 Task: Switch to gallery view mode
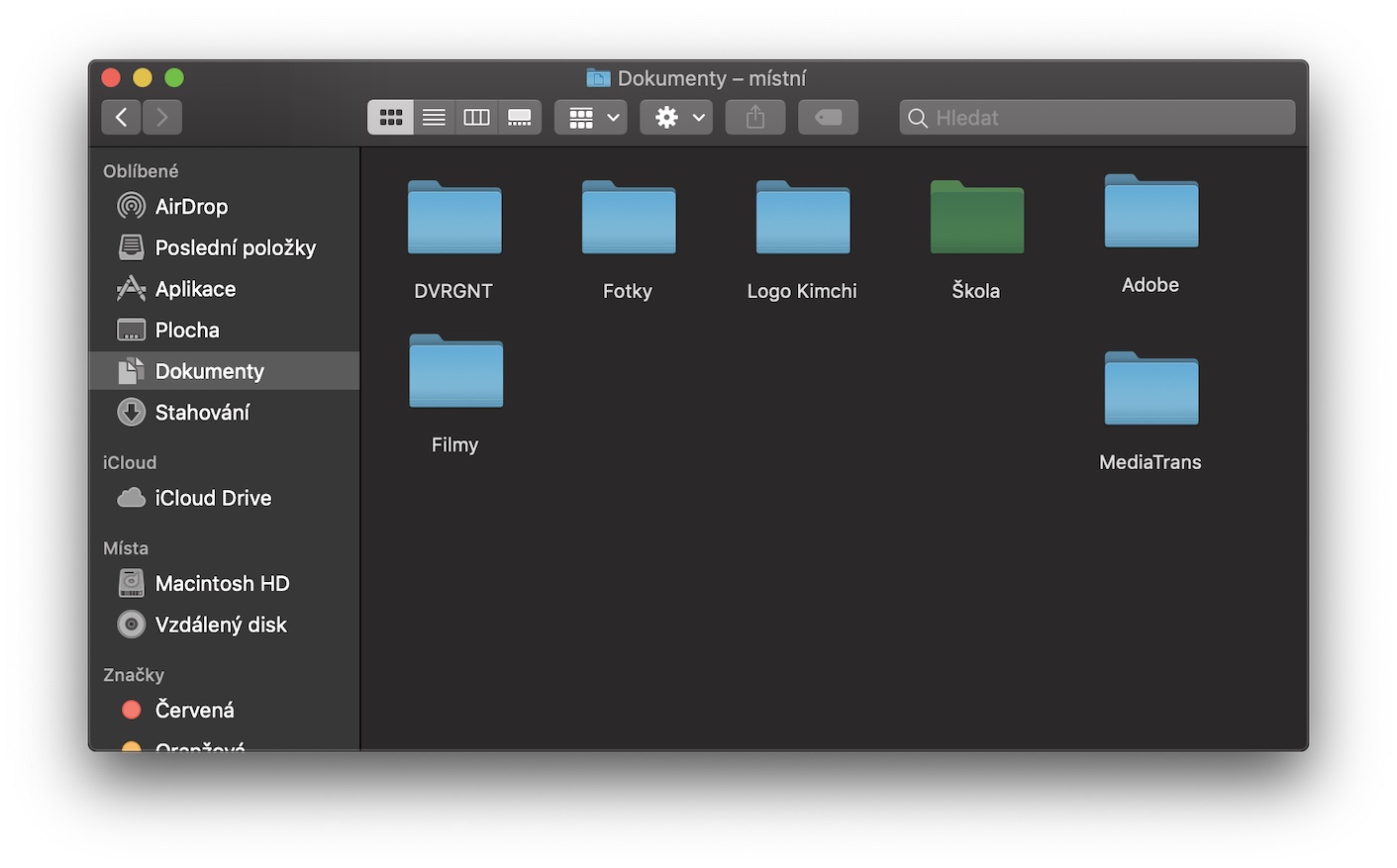pos(520,118)
